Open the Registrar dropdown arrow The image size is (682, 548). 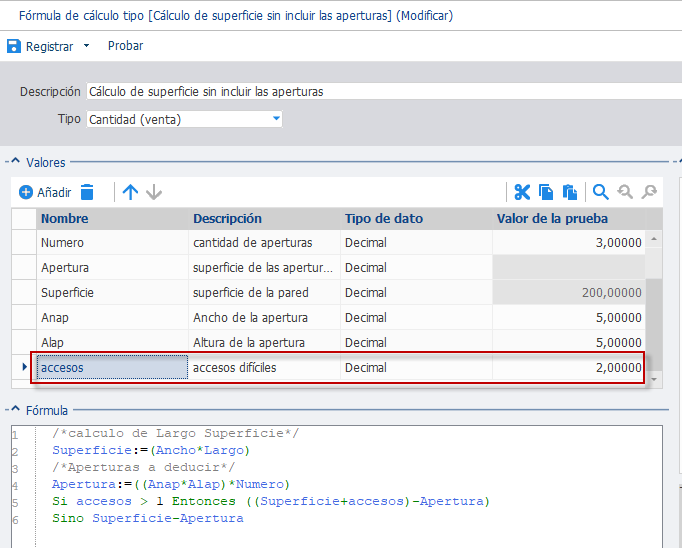[86, 46]
